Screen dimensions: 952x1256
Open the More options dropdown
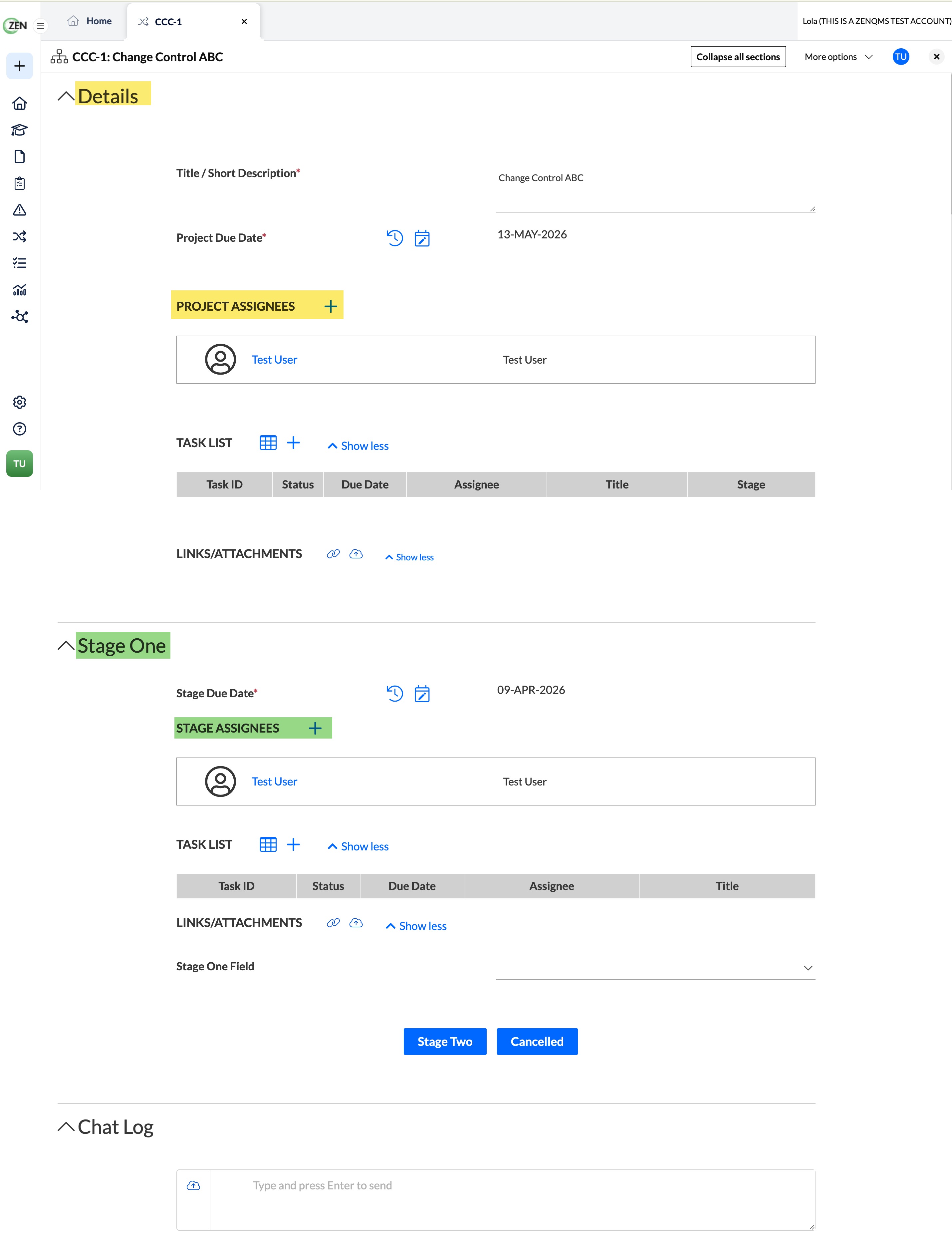tap(838, 57)
